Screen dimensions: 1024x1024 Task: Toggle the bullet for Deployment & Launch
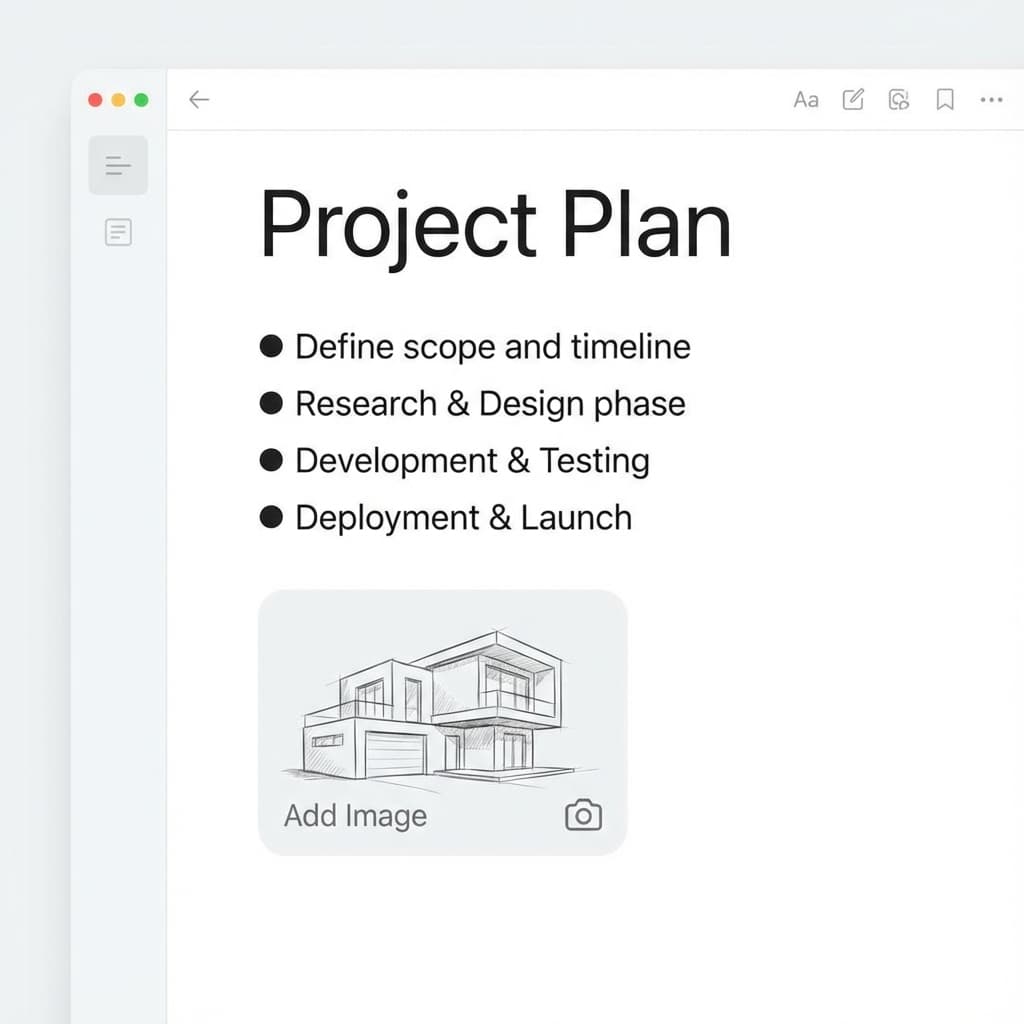click(x=271, y=516)
